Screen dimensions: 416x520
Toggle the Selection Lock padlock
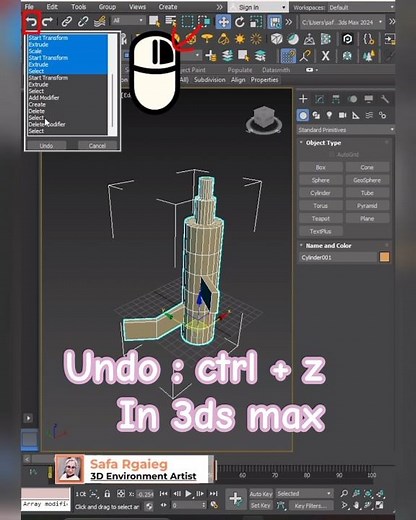tap(107, 494)
